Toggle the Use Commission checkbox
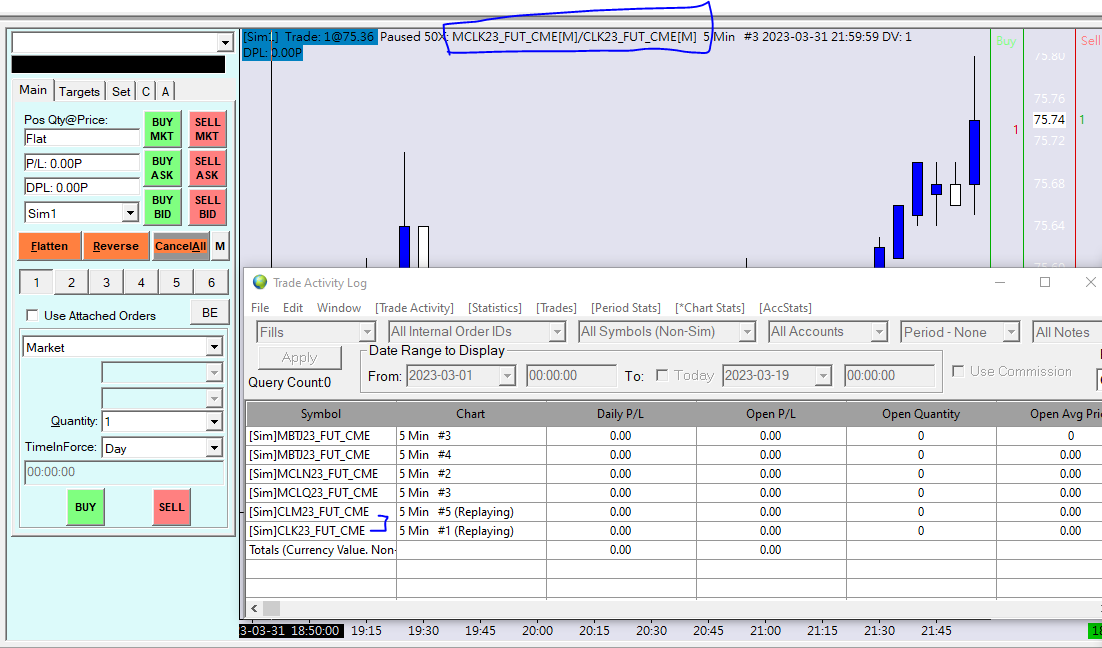 click(959, 372)
